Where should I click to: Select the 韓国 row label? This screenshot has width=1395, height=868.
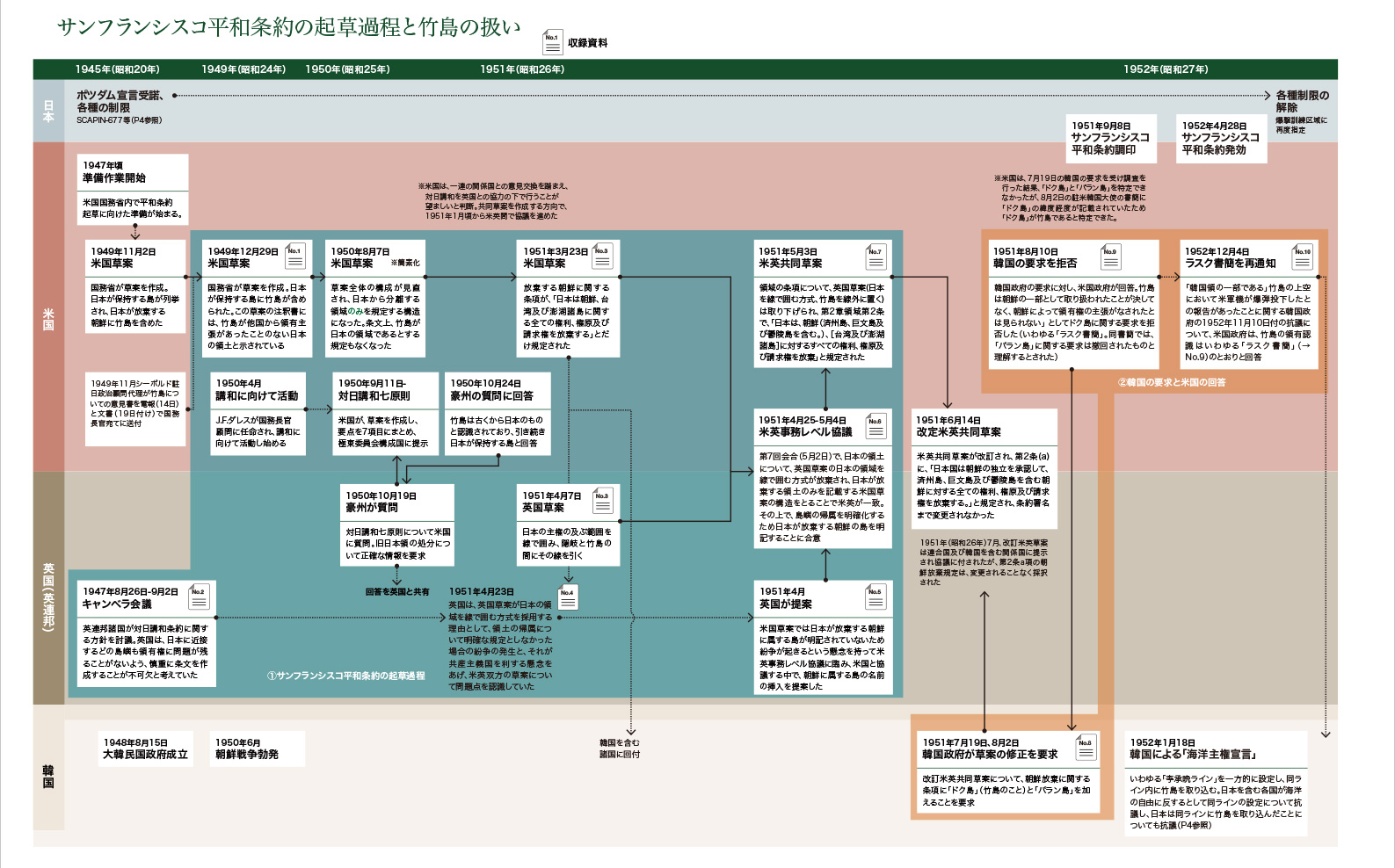[49, 777]
